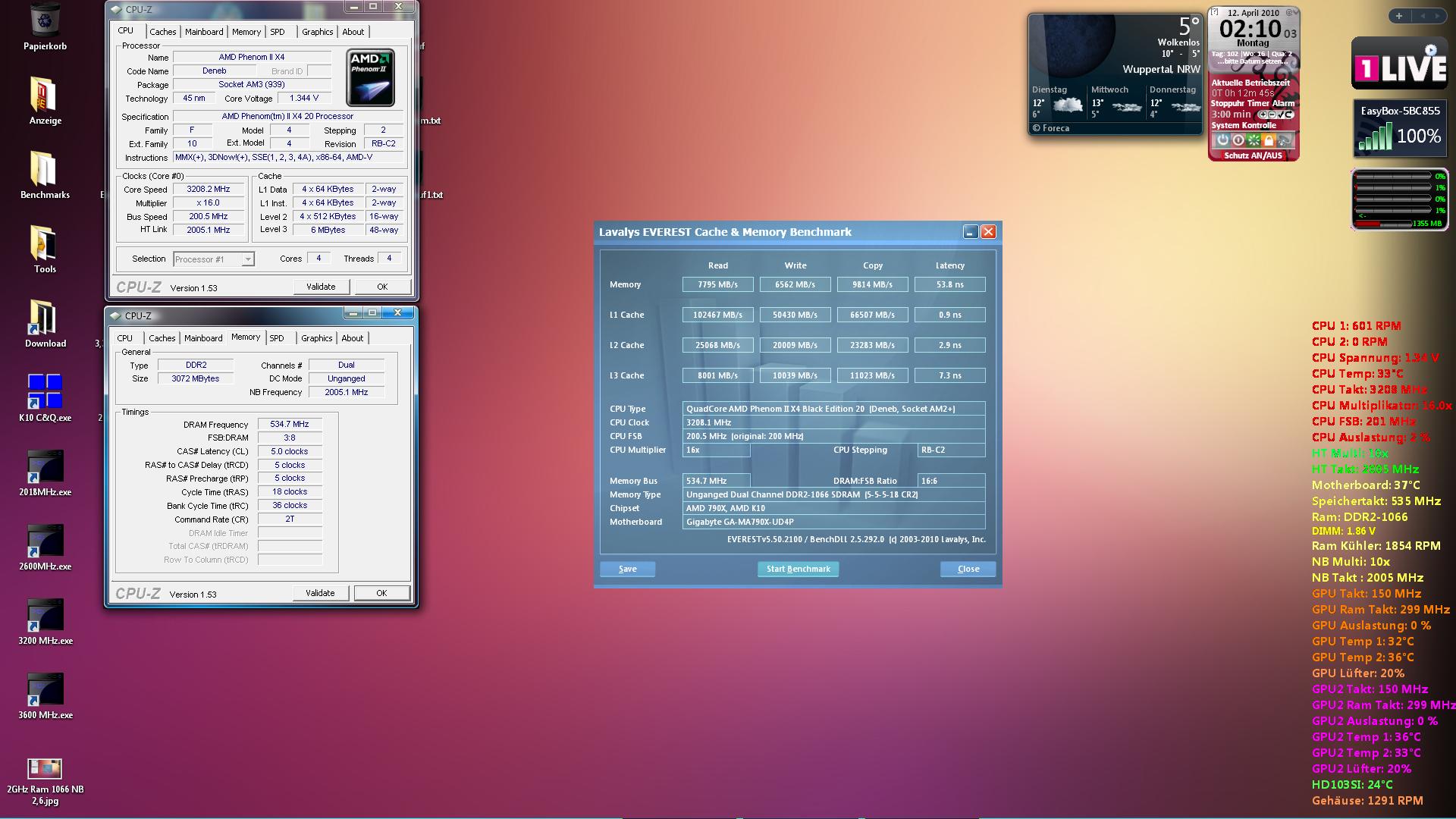Click the Memory Latency value 53.8 ns
The height and width of the screenshot is (819, 1456).
(x=949, y=284)
